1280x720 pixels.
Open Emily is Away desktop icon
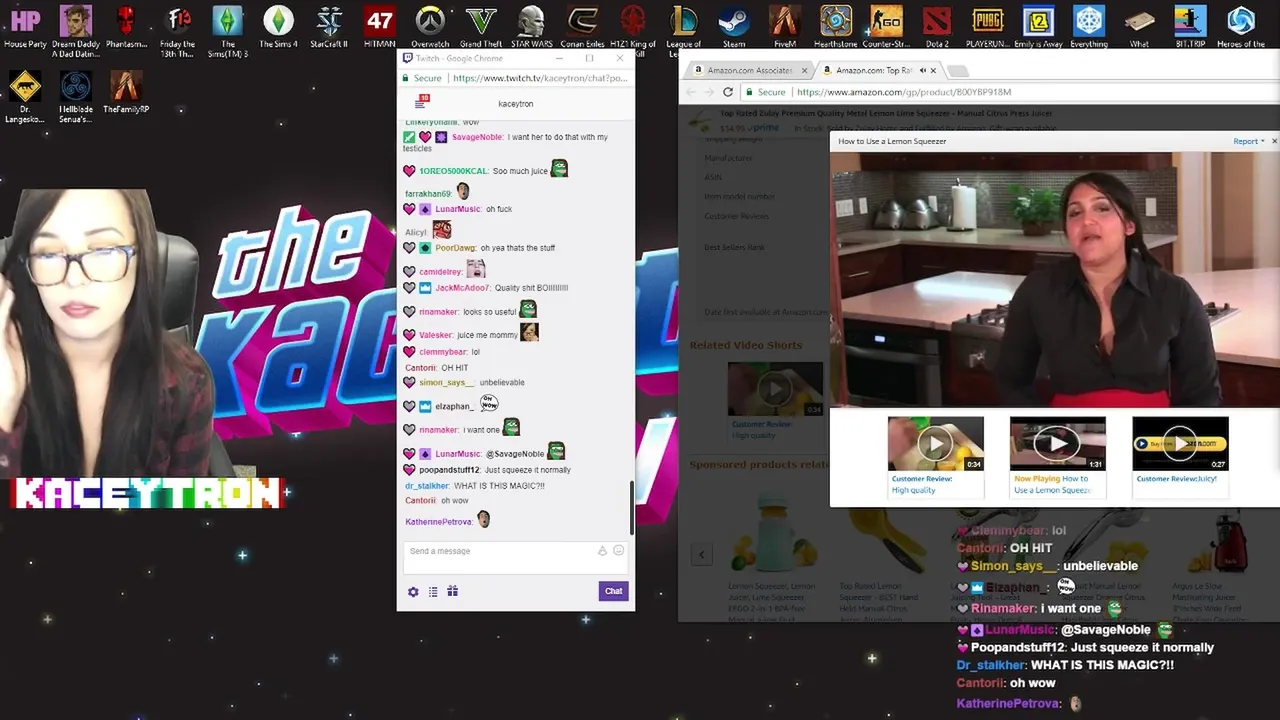pos(1038,27)
